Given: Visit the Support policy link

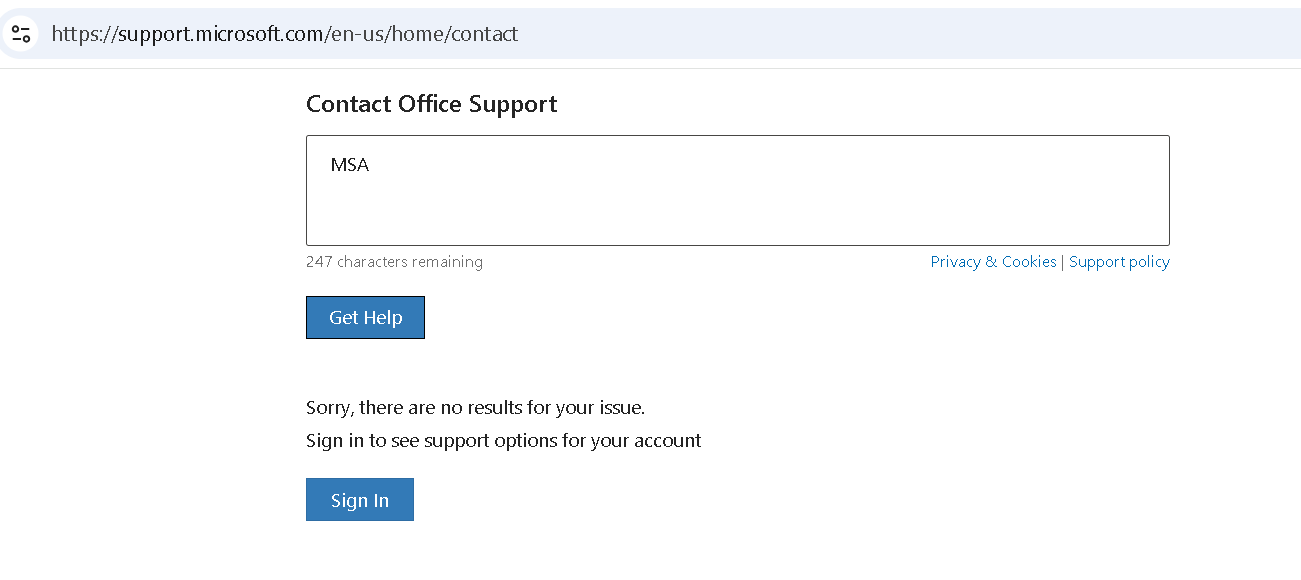Looking at the screenshot, I should click(x=1119, y=262).
